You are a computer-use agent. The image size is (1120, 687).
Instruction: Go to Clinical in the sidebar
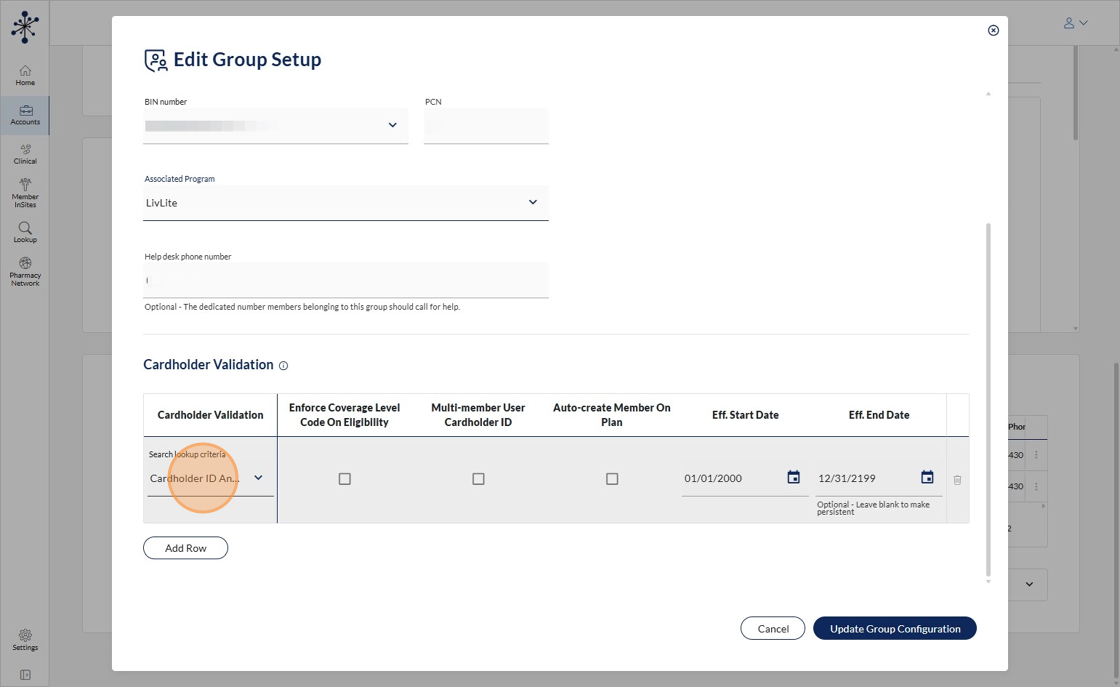click(x=25, y=154)
